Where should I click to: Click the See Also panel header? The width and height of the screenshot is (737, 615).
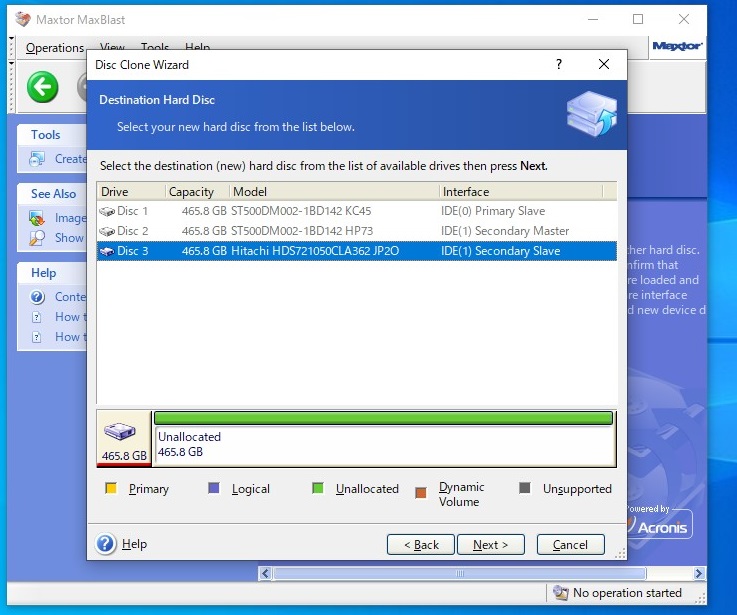(x=53, y=194)
